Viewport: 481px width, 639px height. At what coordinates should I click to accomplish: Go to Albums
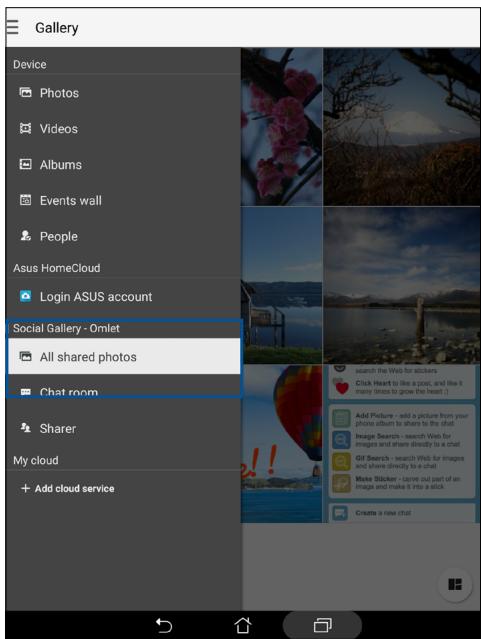pyautogui.click(x=124, y=165)
